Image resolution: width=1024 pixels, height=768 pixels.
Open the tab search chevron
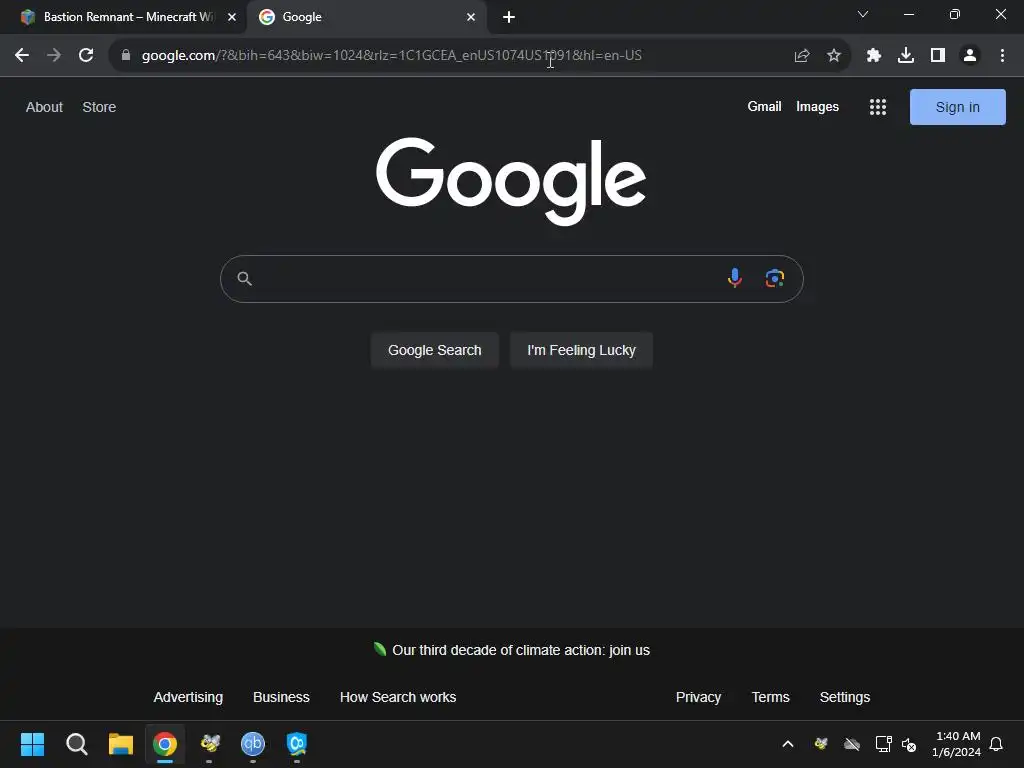tap(863, 14)
